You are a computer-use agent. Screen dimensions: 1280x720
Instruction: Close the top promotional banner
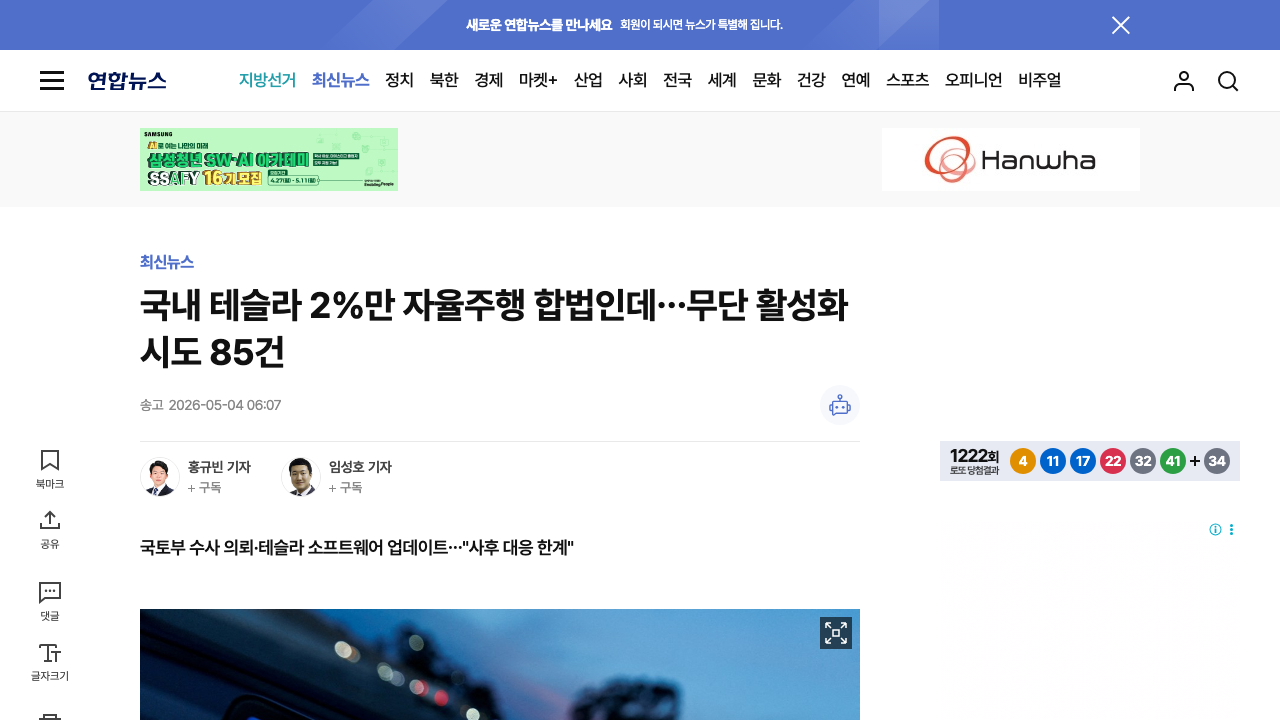tap(1121, 25)
